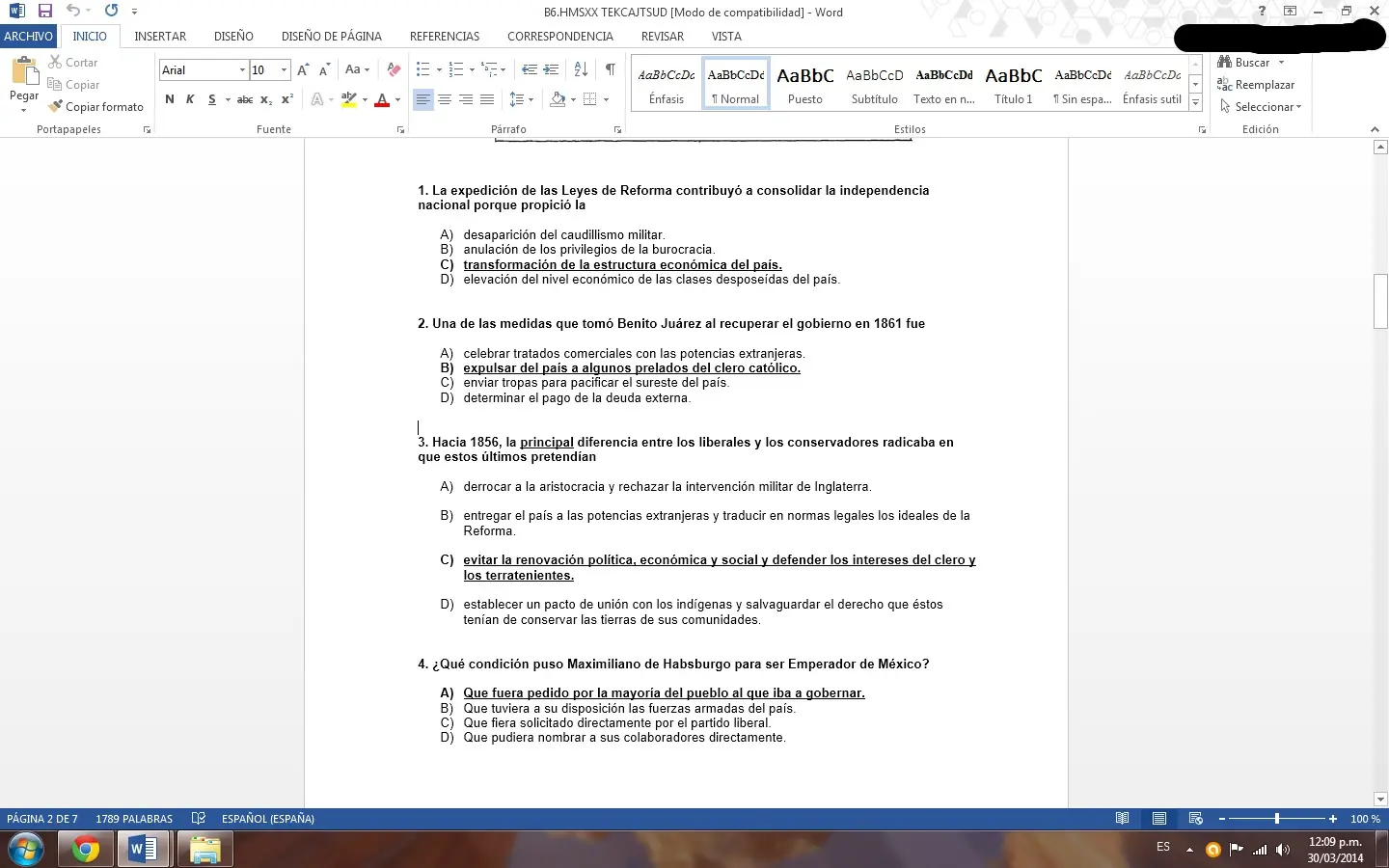Click the volume speaker tray icon
This screenshot has width=1389, height=868.
pyautogui.click(x=1282, y=850)
